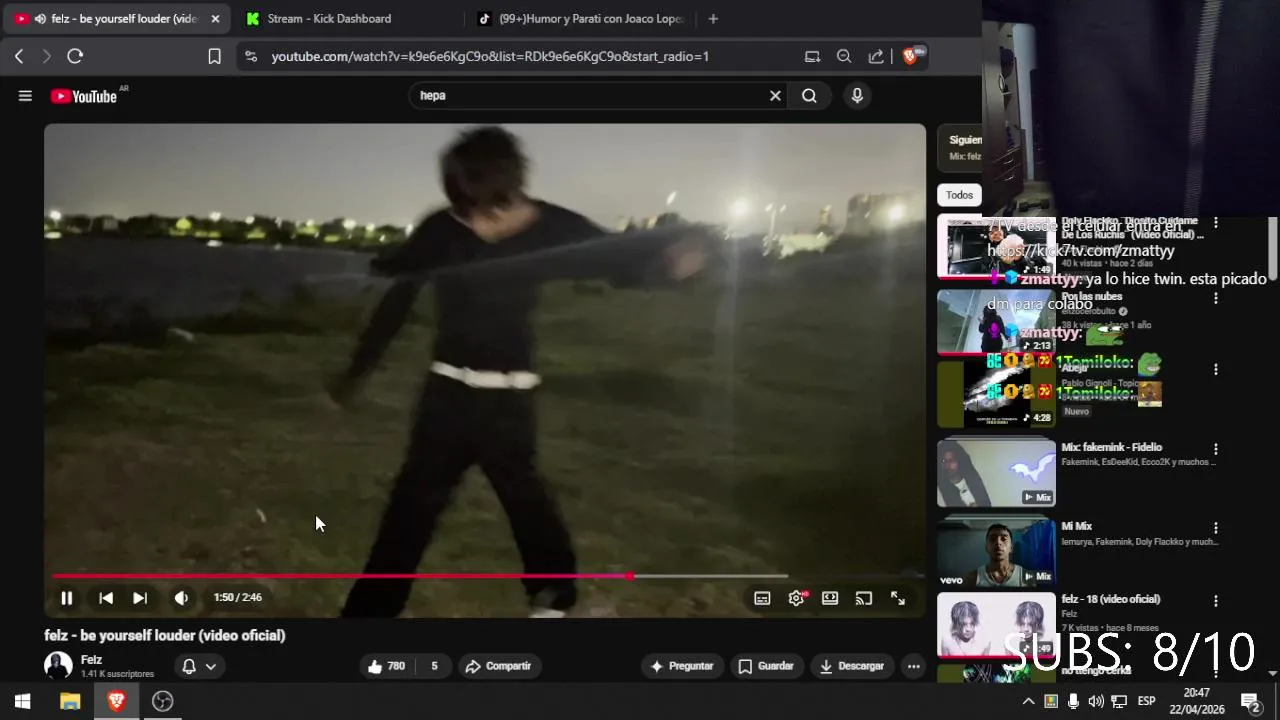This screenshot has width=1280, height=720.
Task: Play the Abeja video thumbnail
Action: click(x=996, y=394)
